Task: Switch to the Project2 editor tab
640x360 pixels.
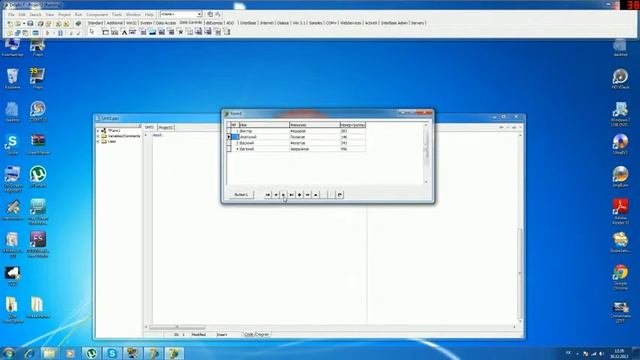Action: point(166,127)
